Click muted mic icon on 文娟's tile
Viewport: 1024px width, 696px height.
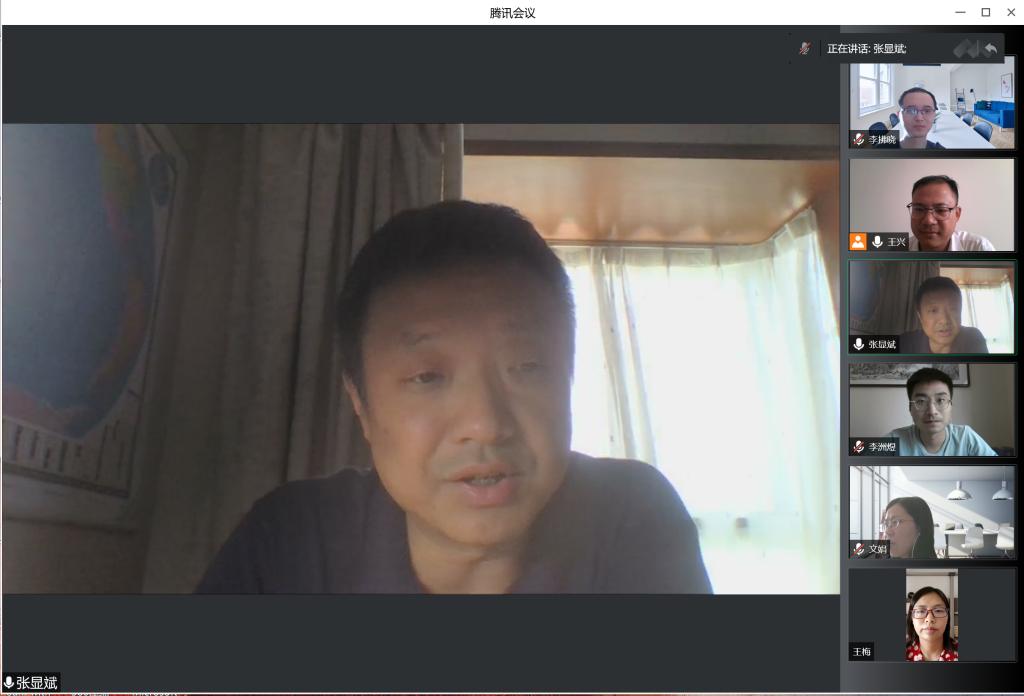[x=858, y=549]
